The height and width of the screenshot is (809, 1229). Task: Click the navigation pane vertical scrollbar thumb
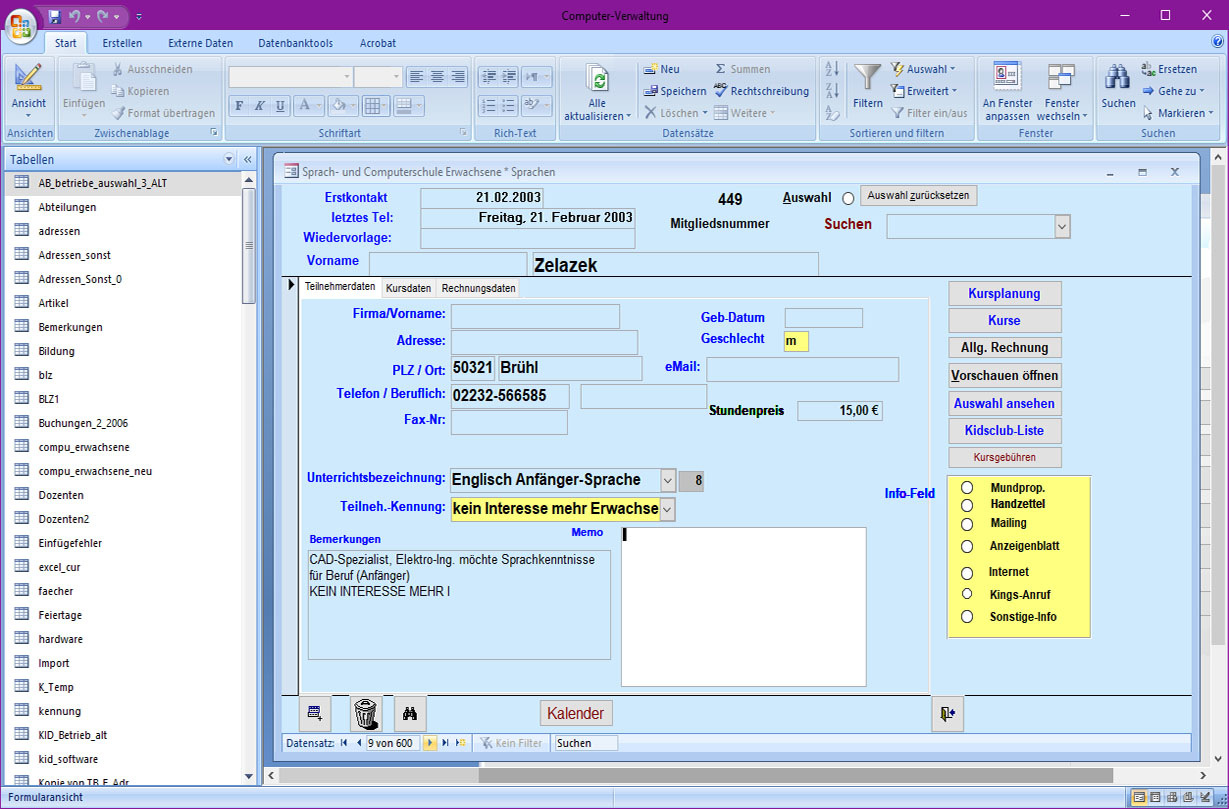point(249,245)
